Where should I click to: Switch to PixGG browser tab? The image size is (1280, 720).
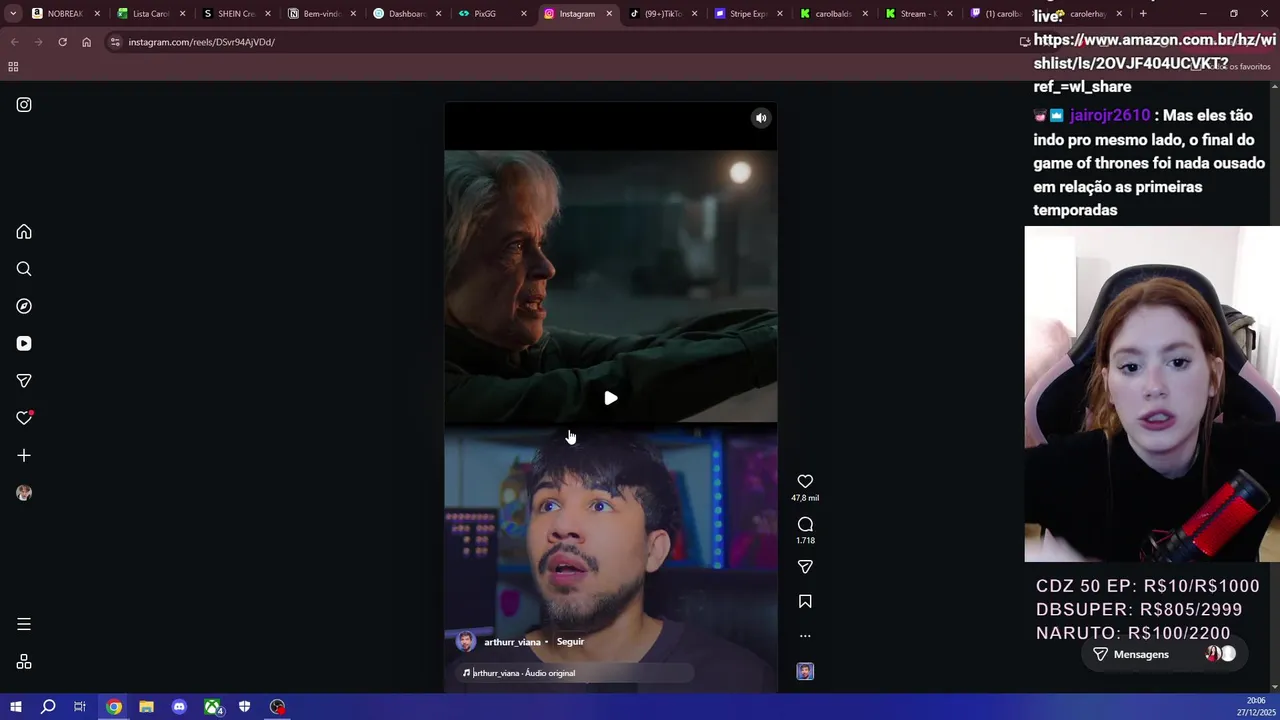pyautogui.click(x=492, y=14)
